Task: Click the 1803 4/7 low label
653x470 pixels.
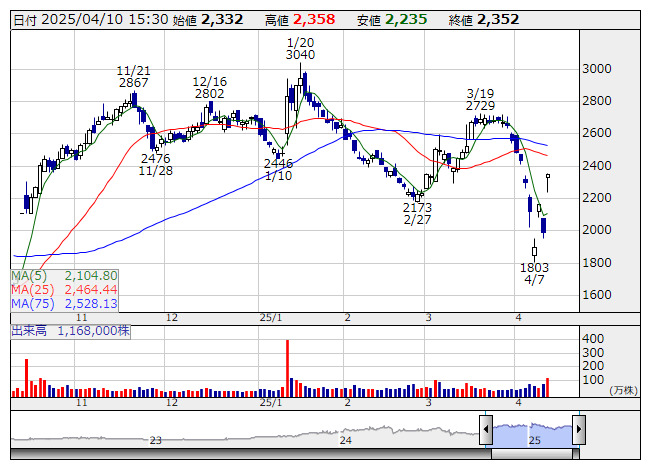Action: pos(534,273)
